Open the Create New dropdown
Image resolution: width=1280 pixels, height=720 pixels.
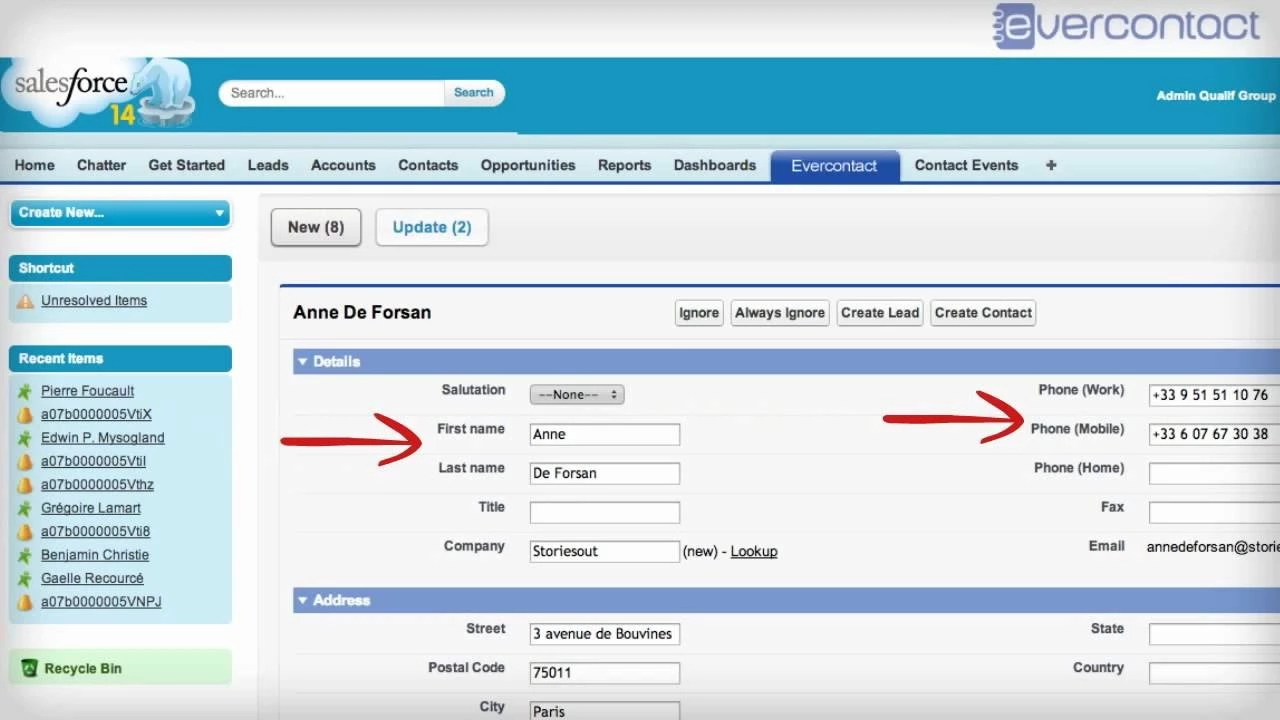(120, 212)
